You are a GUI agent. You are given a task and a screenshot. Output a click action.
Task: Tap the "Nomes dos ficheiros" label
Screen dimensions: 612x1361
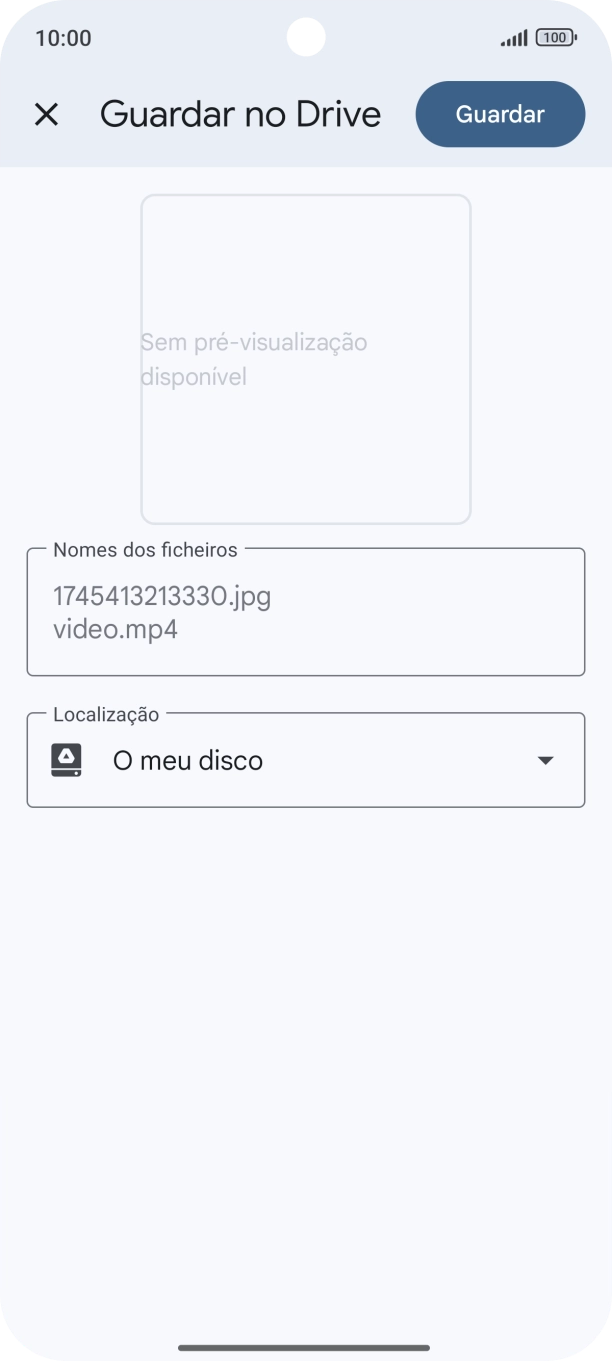tap(145, 550)
